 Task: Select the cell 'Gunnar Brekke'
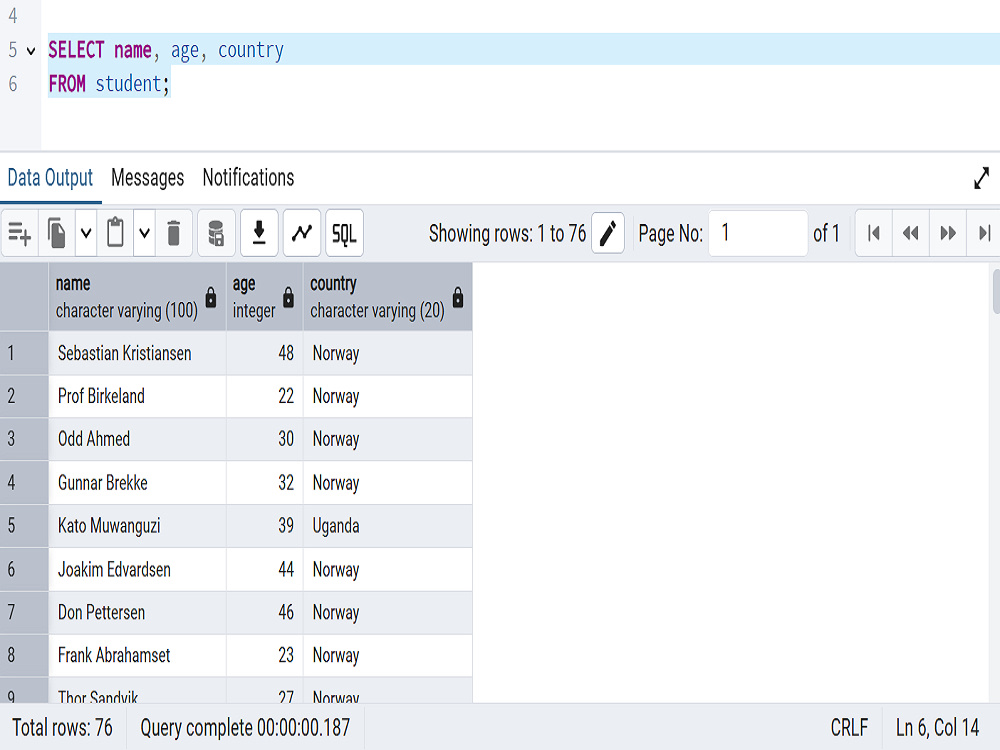tap(137, 483)
